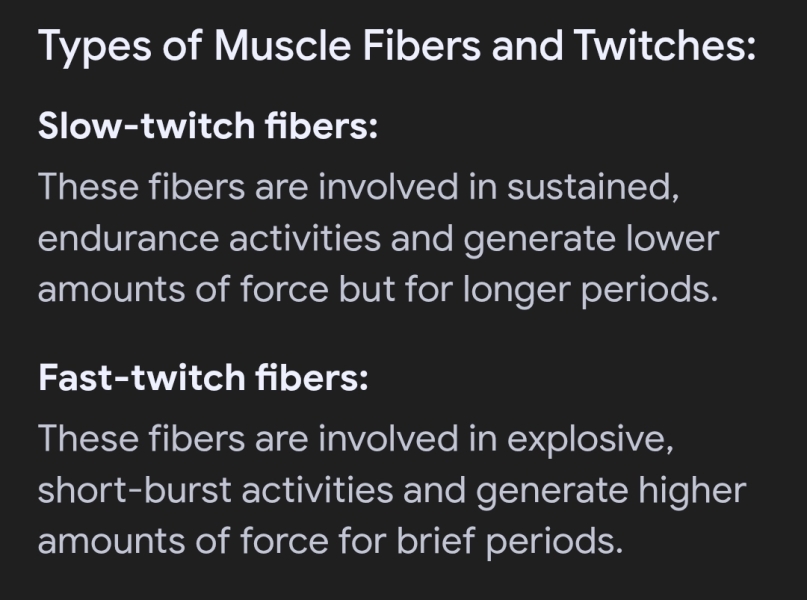Click 'brief periods.' at end of text

coord(510,542)
